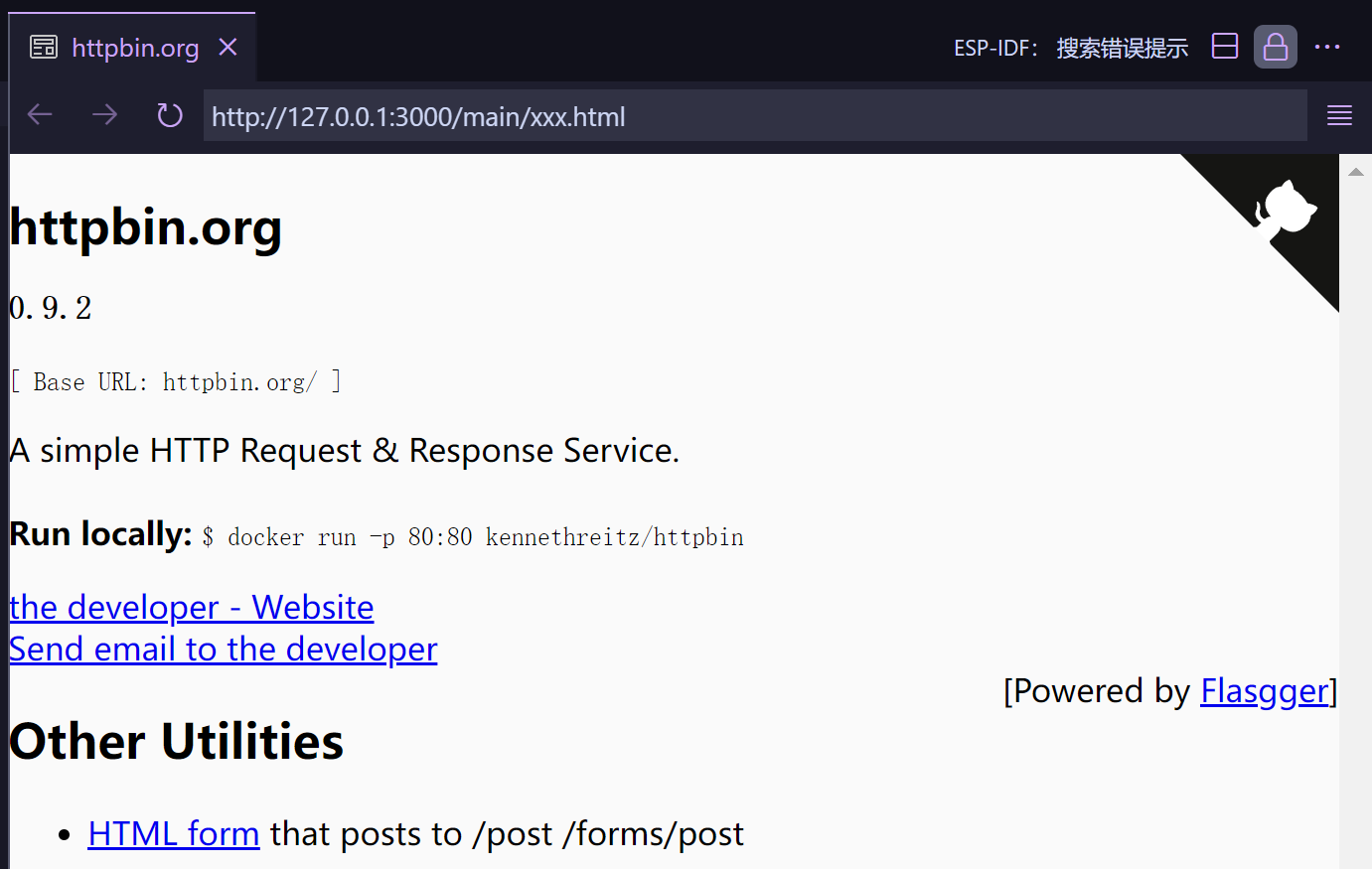Open the editor in split view
This screenshot has width=1372, height=869.
point(1225,46)
